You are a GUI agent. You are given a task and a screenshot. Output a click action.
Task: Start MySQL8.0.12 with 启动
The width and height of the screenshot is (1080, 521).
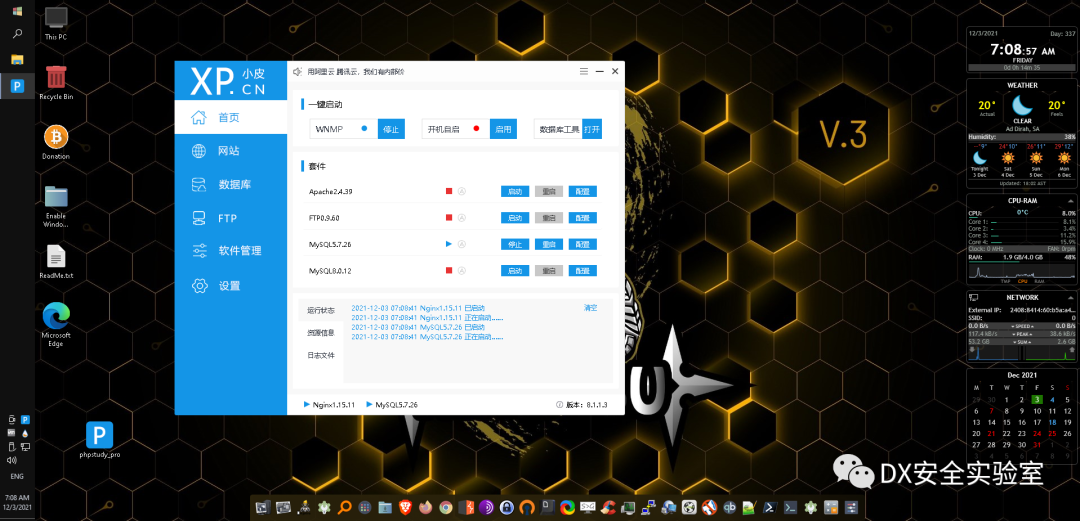coord(515,271)
